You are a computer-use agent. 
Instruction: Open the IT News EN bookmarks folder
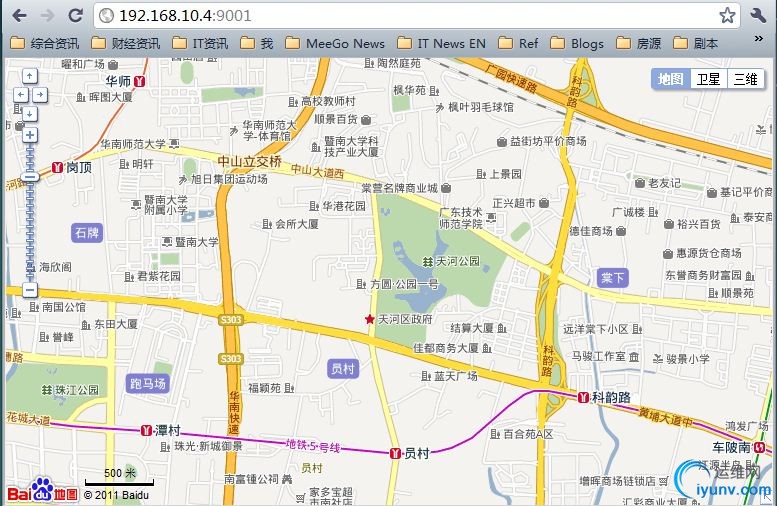click(x=442, y=44)
